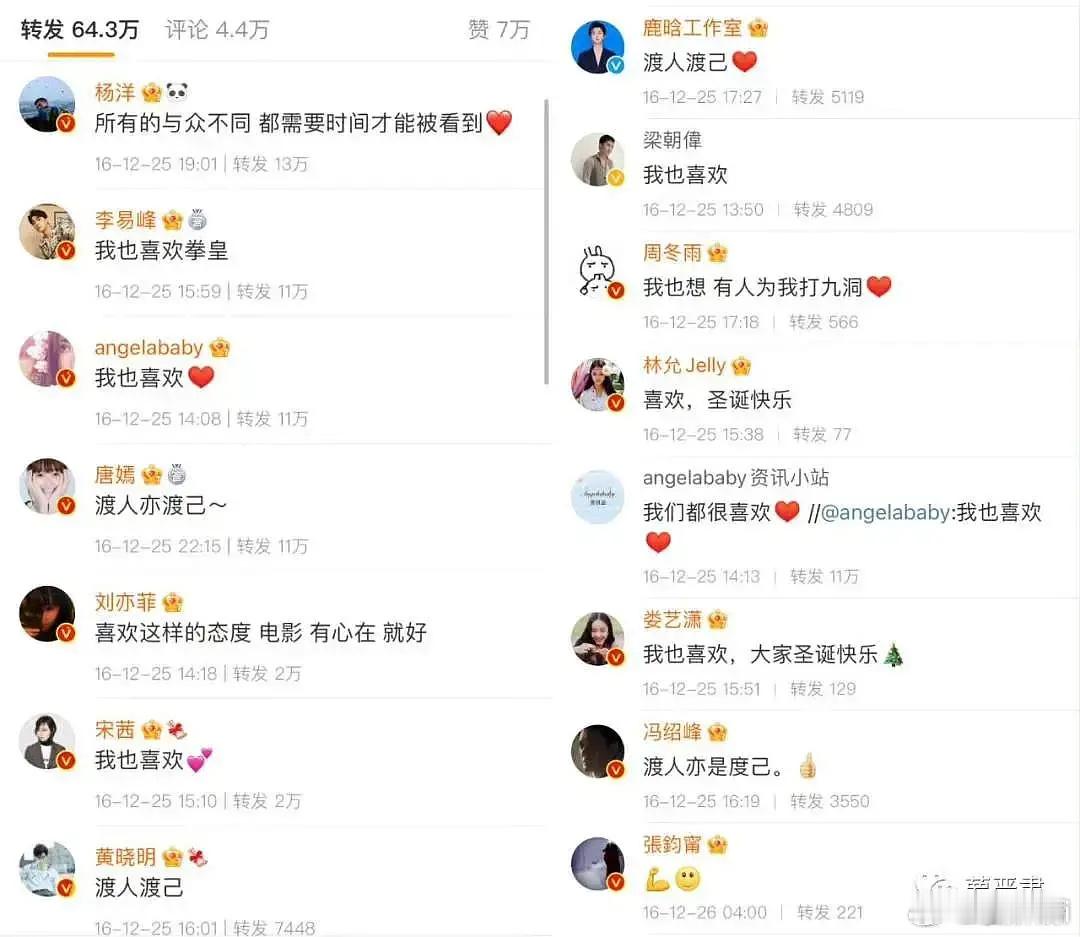Click the panda icon next to 杨洋
The height and width of the screenshot is (937, 1080).
point(177,92)
